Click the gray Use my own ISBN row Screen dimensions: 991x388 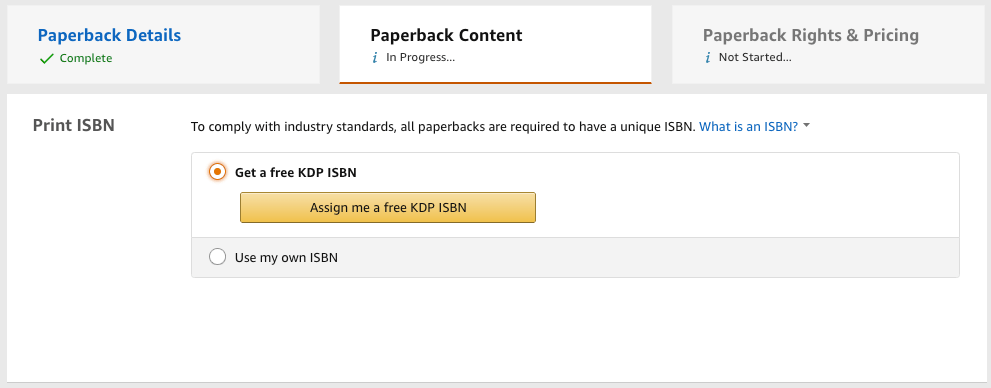pyautogui.click(x=575, y=257)
